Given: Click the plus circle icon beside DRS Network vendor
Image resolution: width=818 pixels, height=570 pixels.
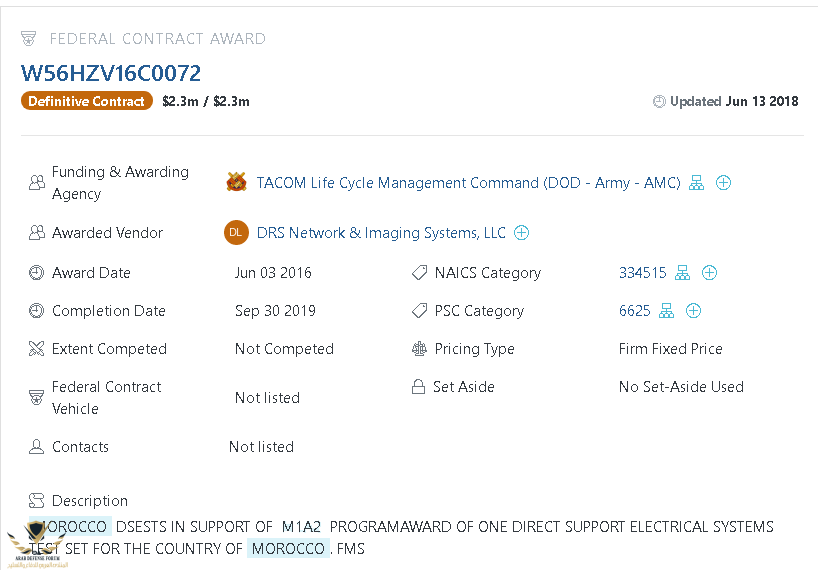Looking at the screenshot, I should 521,233.
